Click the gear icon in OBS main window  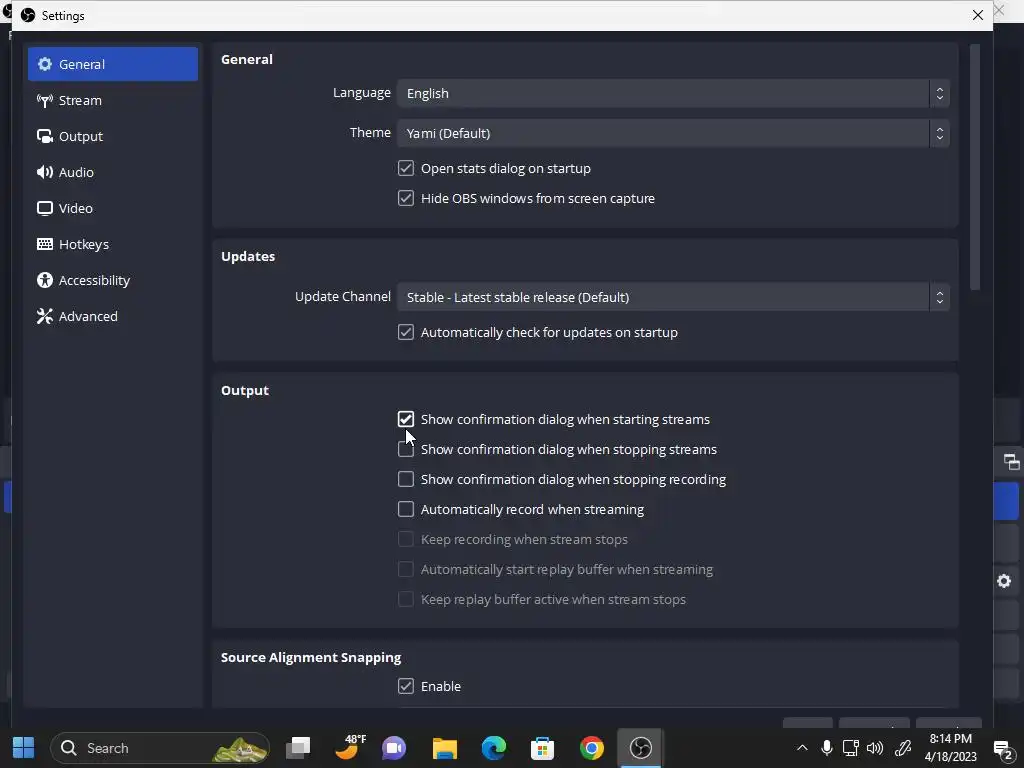pyautogui.click(x=1004, y=581)
